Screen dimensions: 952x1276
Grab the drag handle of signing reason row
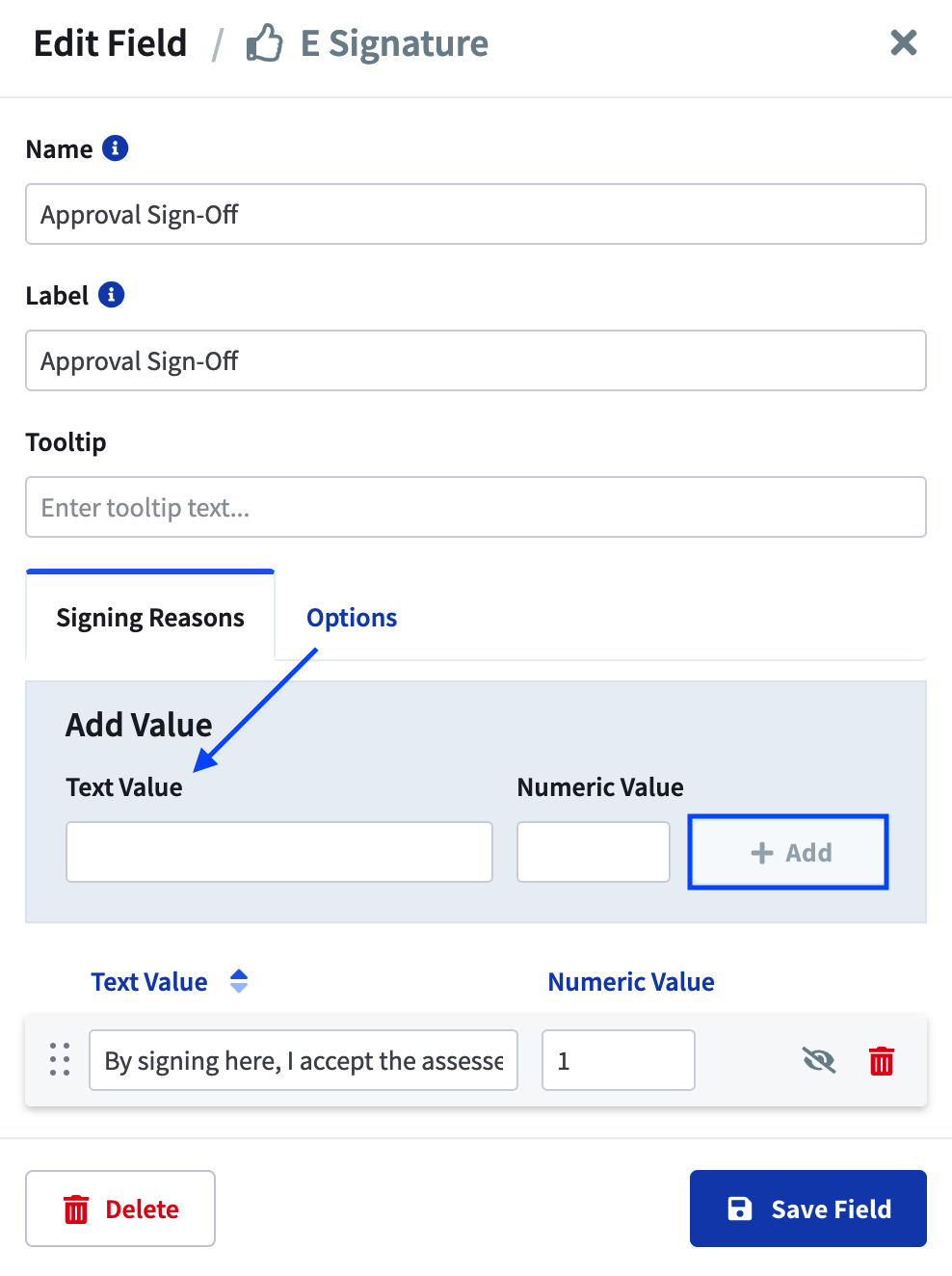[60, 1059]
